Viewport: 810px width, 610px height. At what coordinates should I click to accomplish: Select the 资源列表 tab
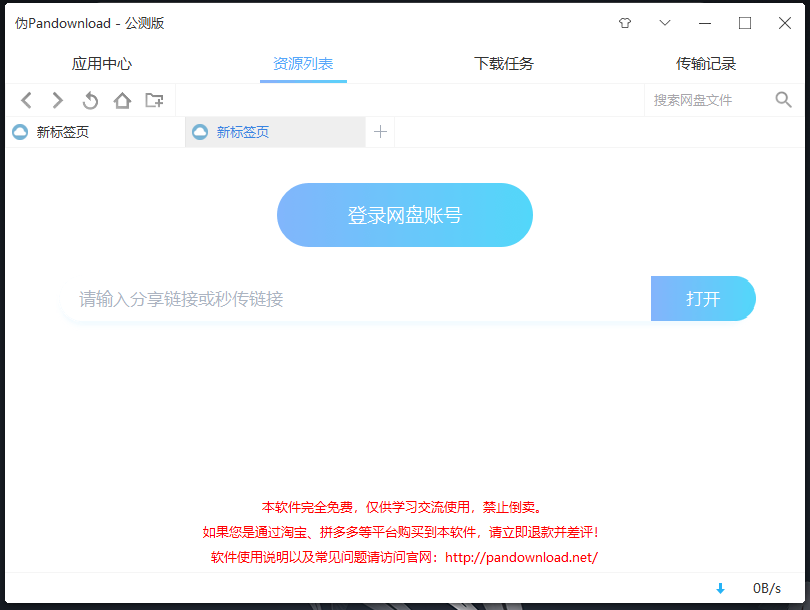click(x=303, y=64)
